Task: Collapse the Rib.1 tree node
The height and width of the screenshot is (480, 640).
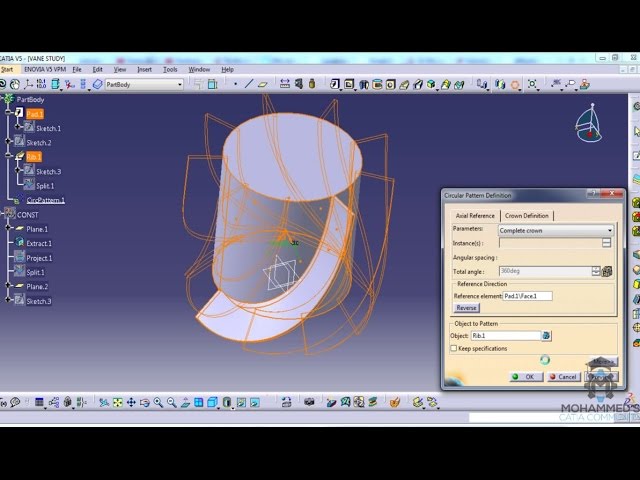Action: click(8, 156)
